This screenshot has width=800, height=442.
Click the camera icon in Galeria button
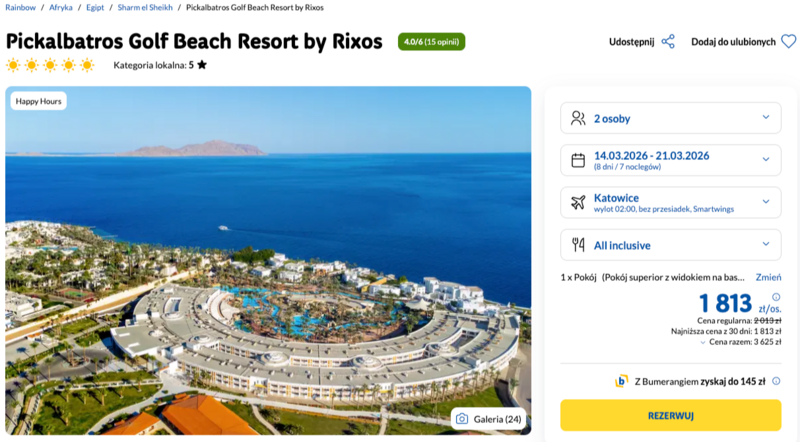pos(461,419)
